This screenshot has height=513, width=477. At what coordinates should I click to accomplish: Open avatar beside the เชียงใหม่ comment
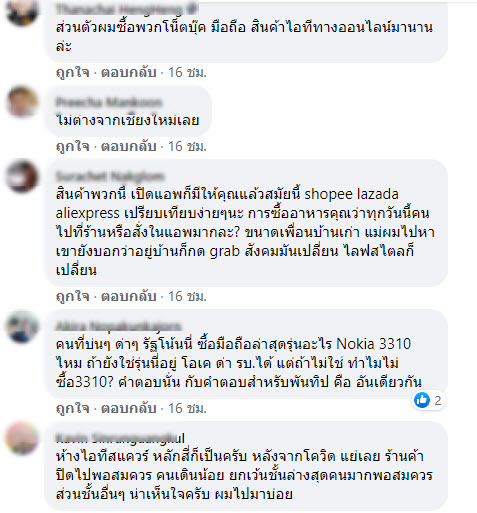tap(22, 101)
